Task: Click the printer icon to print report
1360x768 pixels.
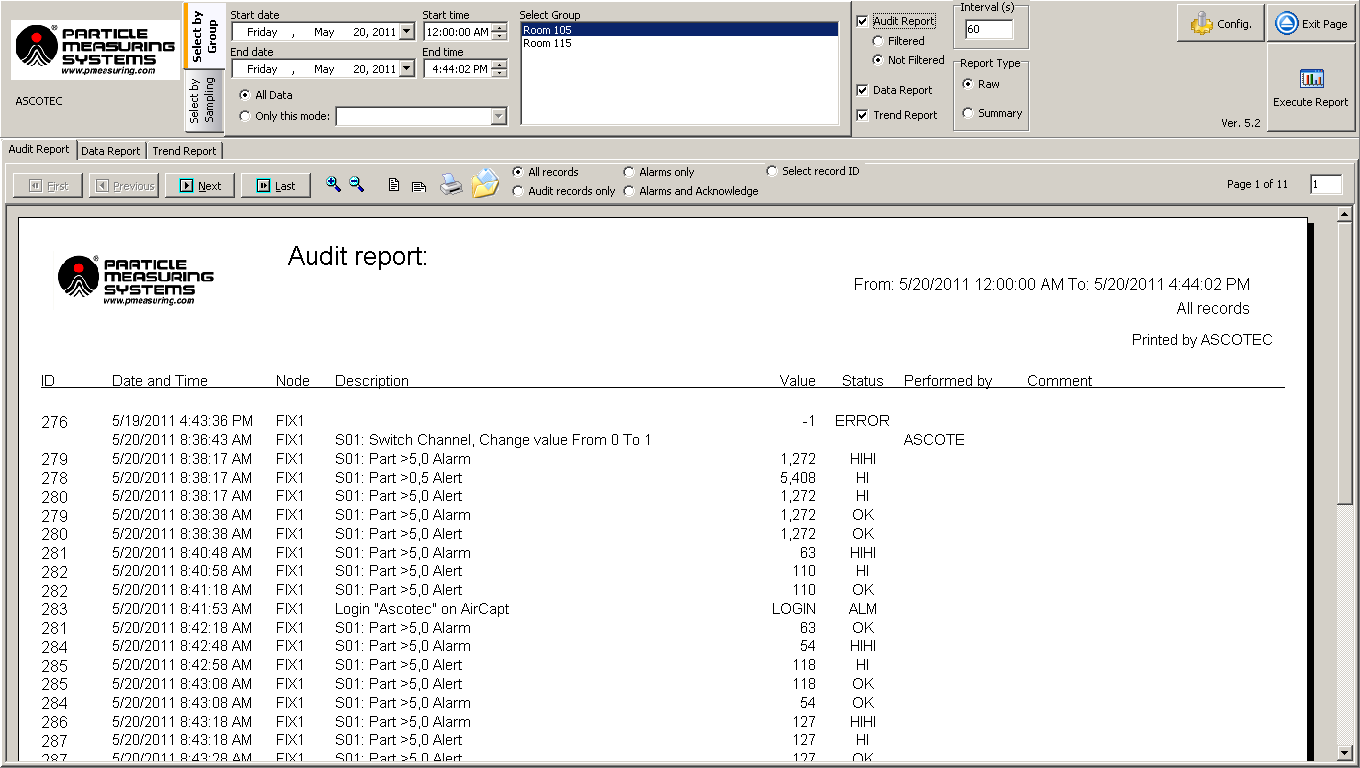Action: 450,184
